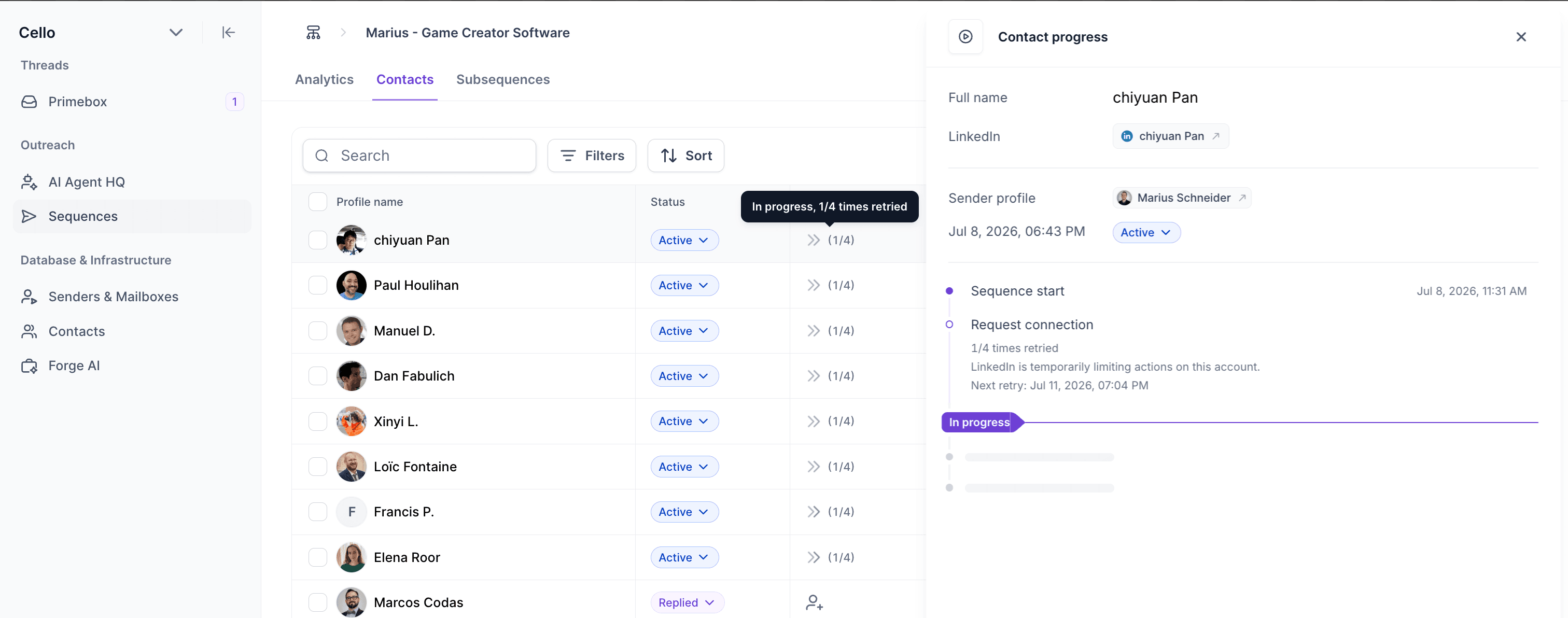
Task: Expand the Cello workspace dropdown
Action: click(x=175, y=32)
